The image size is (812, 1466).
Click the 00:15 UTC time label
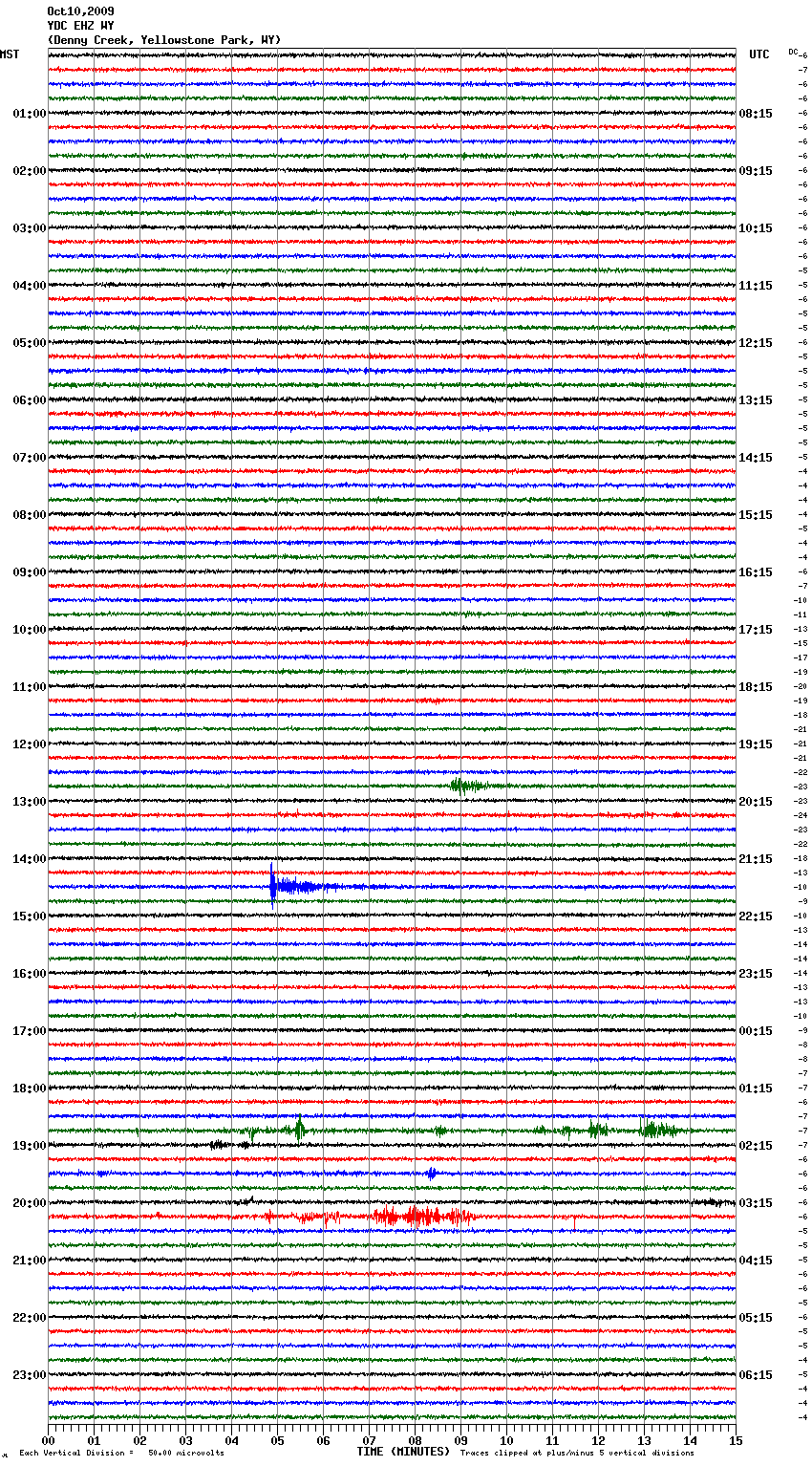756,1031
